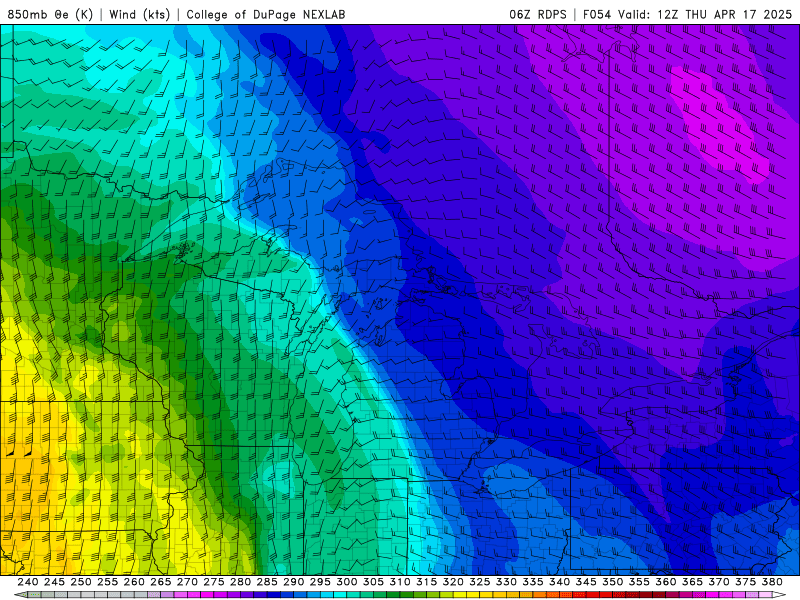Click the 370 value on the color scale

point(719,582)
